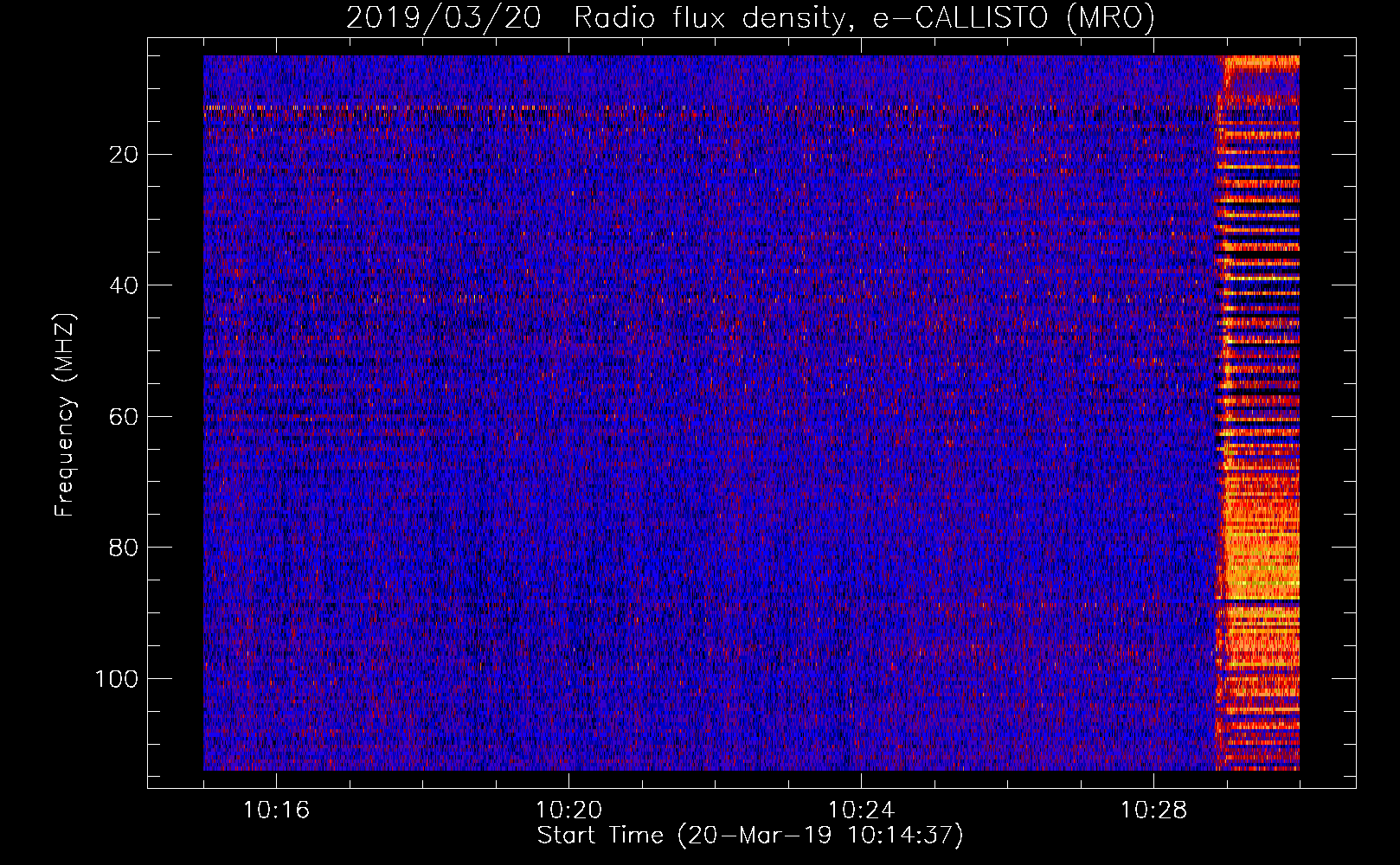Click the '100' frequency tick label
The image size is (1400, 865).
click(x=117, y=679)
